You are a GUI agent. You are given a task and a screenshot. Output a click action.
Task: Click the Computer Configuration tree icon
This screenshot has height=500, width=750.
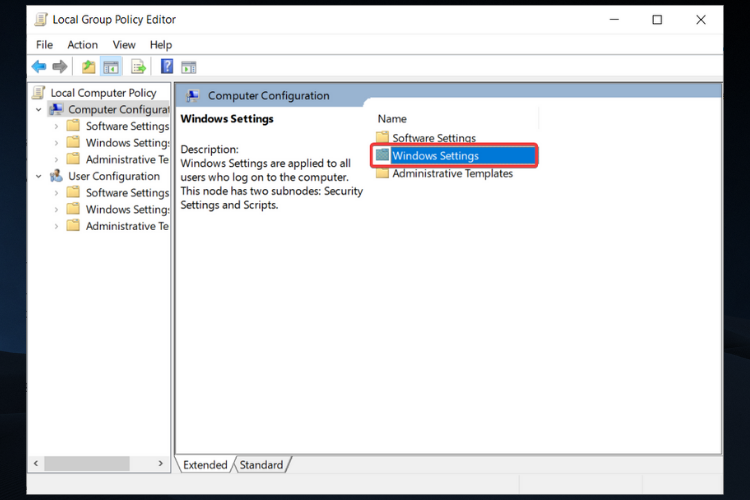pyautogui.click(x=56, y=109)
